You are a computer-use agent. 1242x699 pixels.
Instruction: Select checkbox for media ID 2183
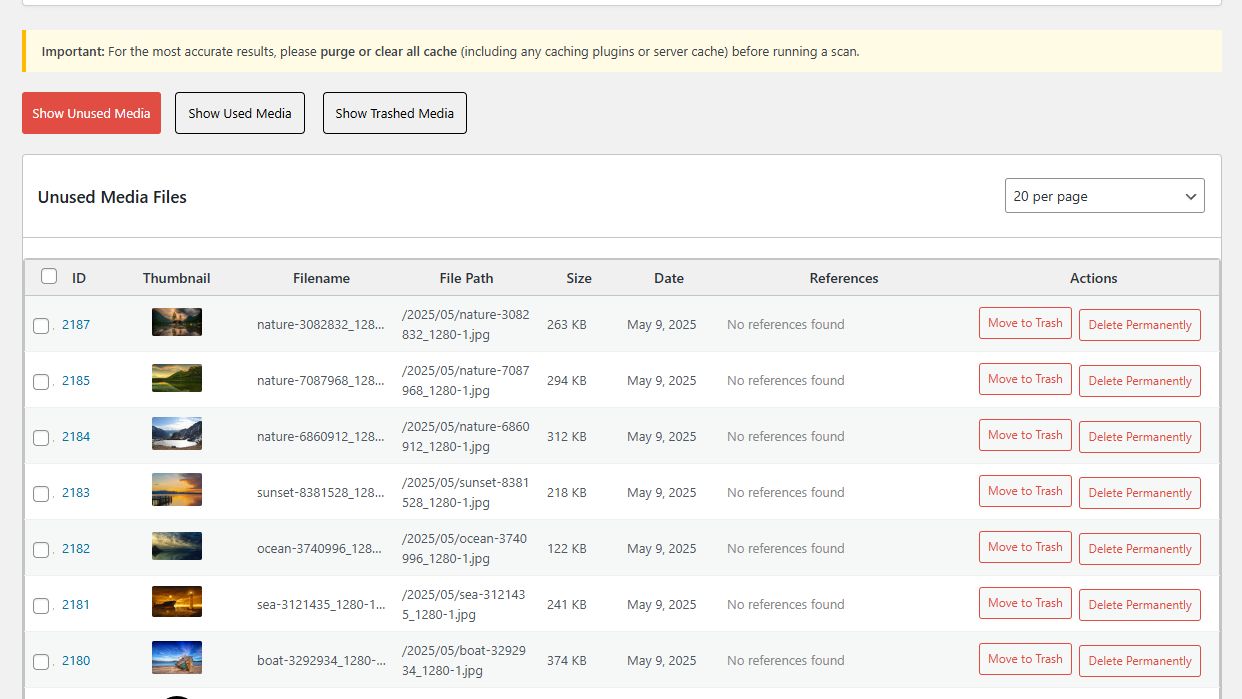tap(41, 493)
